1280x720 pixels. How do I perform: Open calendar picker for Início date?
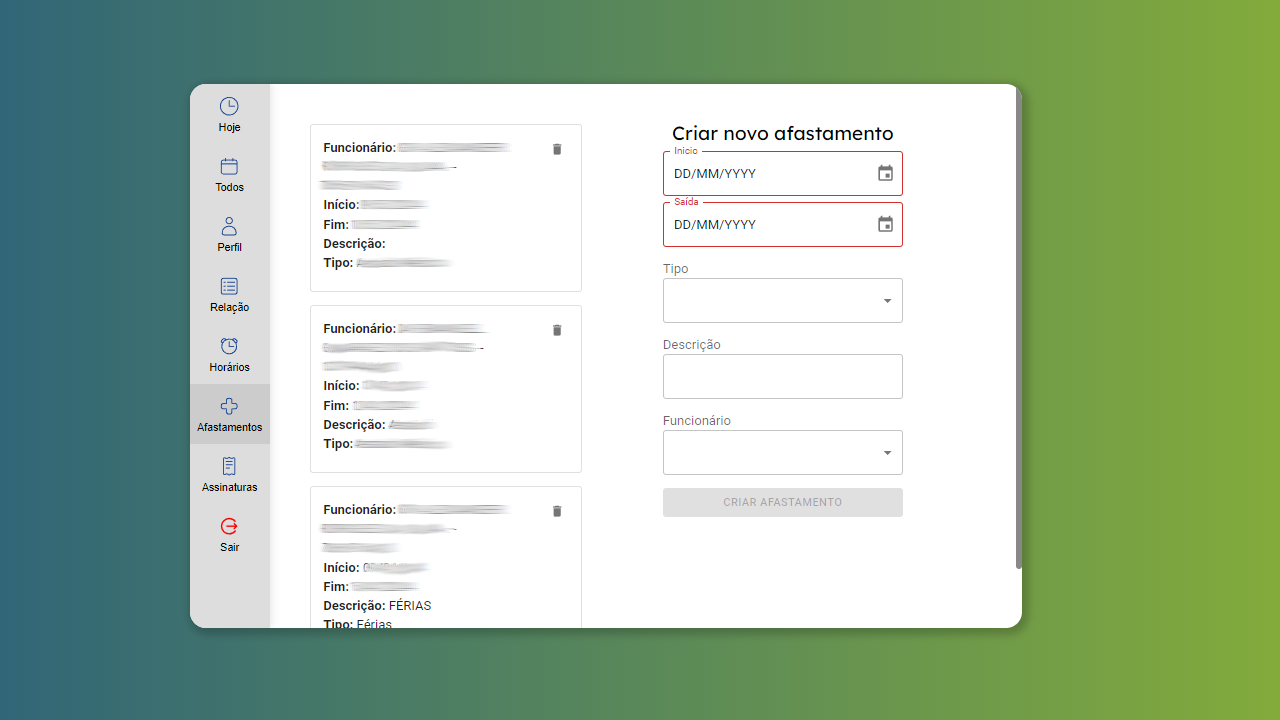tap(885, 174)
